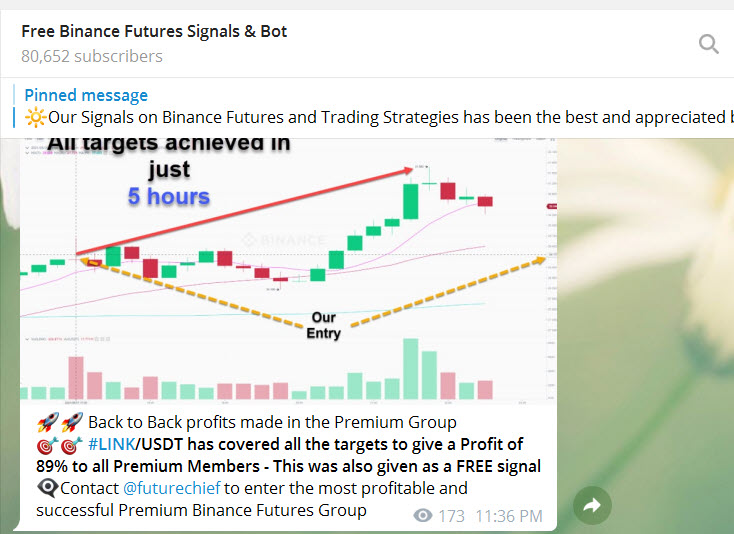Click the 80,652 subscribers count

[x=91, y=56]
